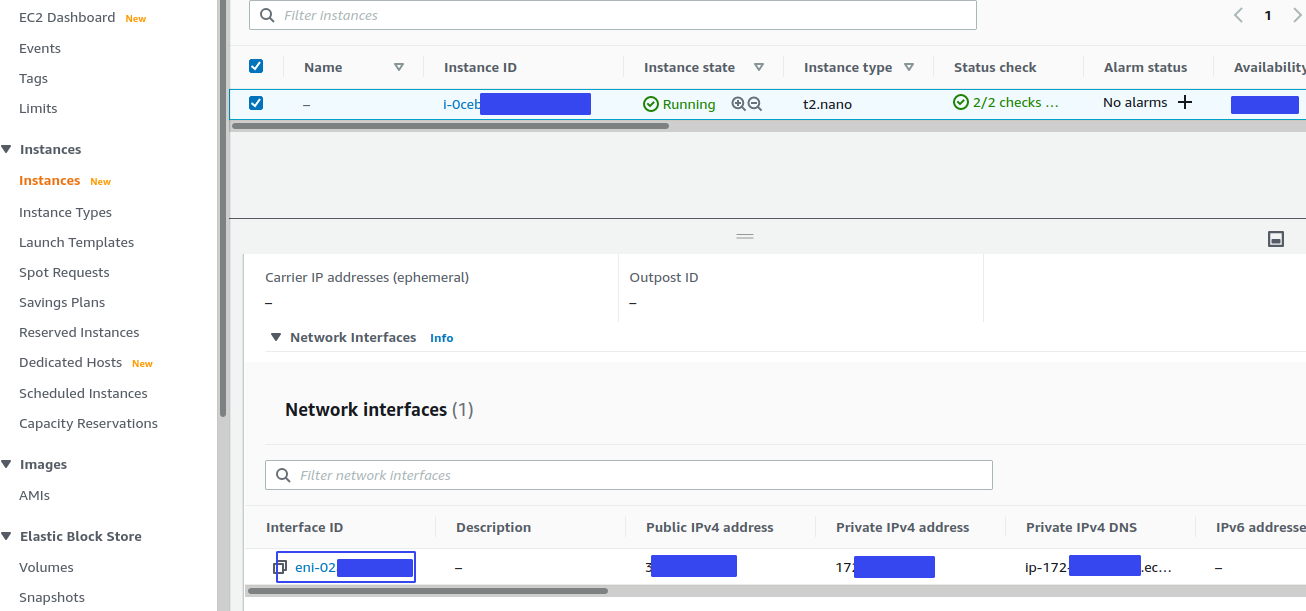Sort by Instance state column arrow

coord(759,67)
